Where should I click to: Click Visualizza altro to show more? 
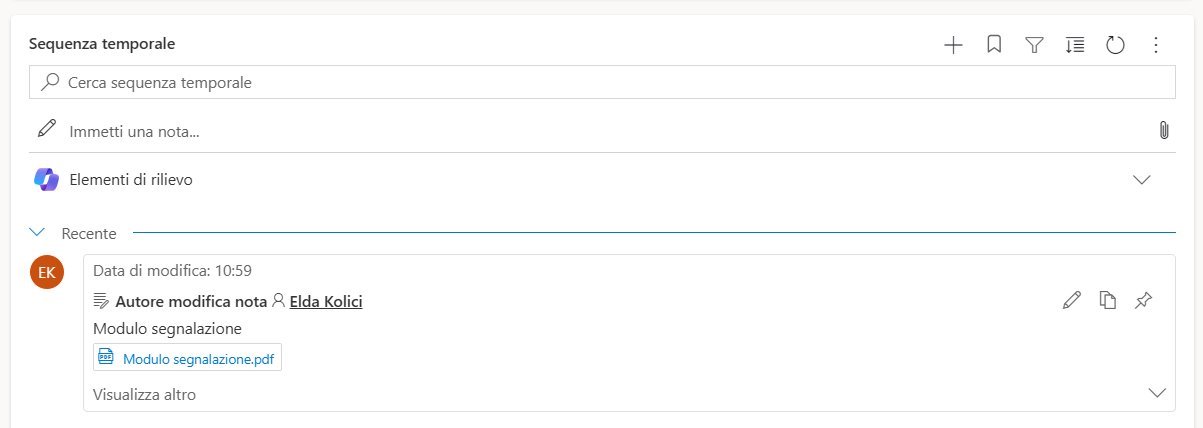144,395
